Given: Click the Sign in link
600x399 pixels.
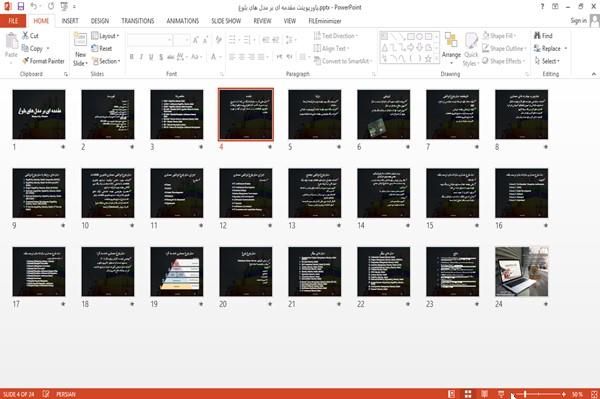Looking at the screenshot, I should [578, 21].
